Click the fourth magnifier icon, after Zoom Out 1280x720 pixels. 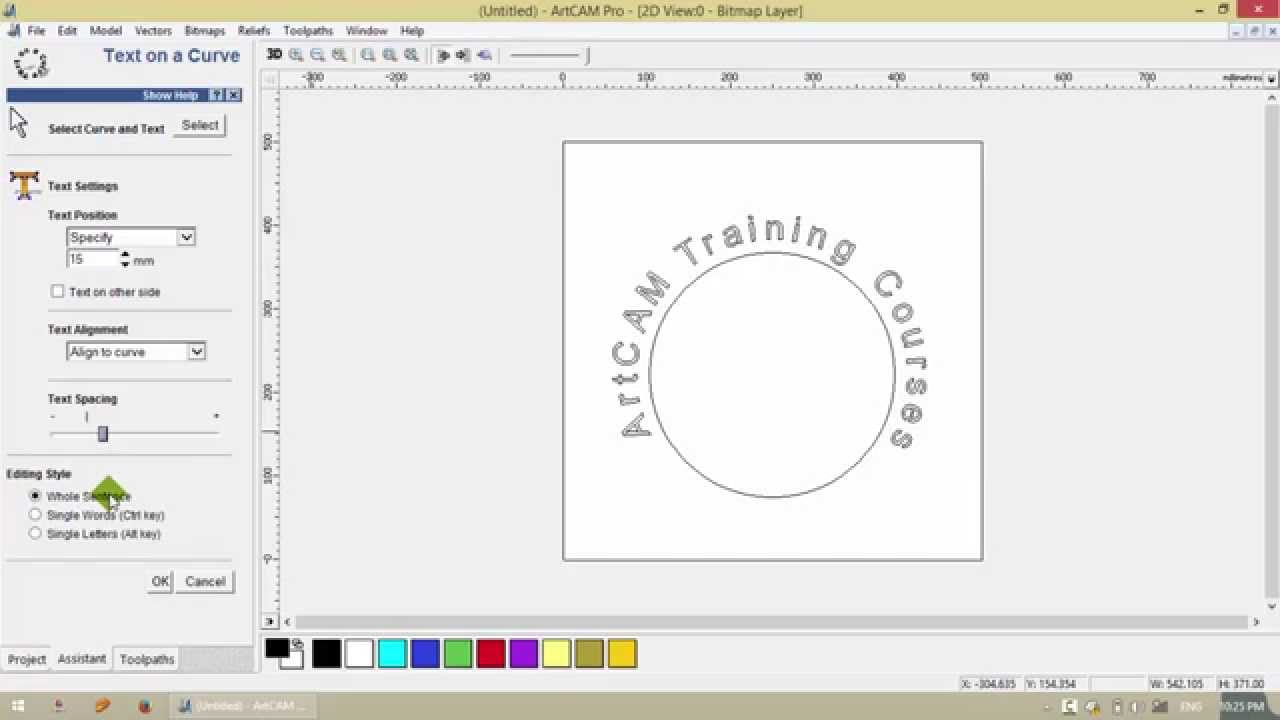tap(340, 55)
